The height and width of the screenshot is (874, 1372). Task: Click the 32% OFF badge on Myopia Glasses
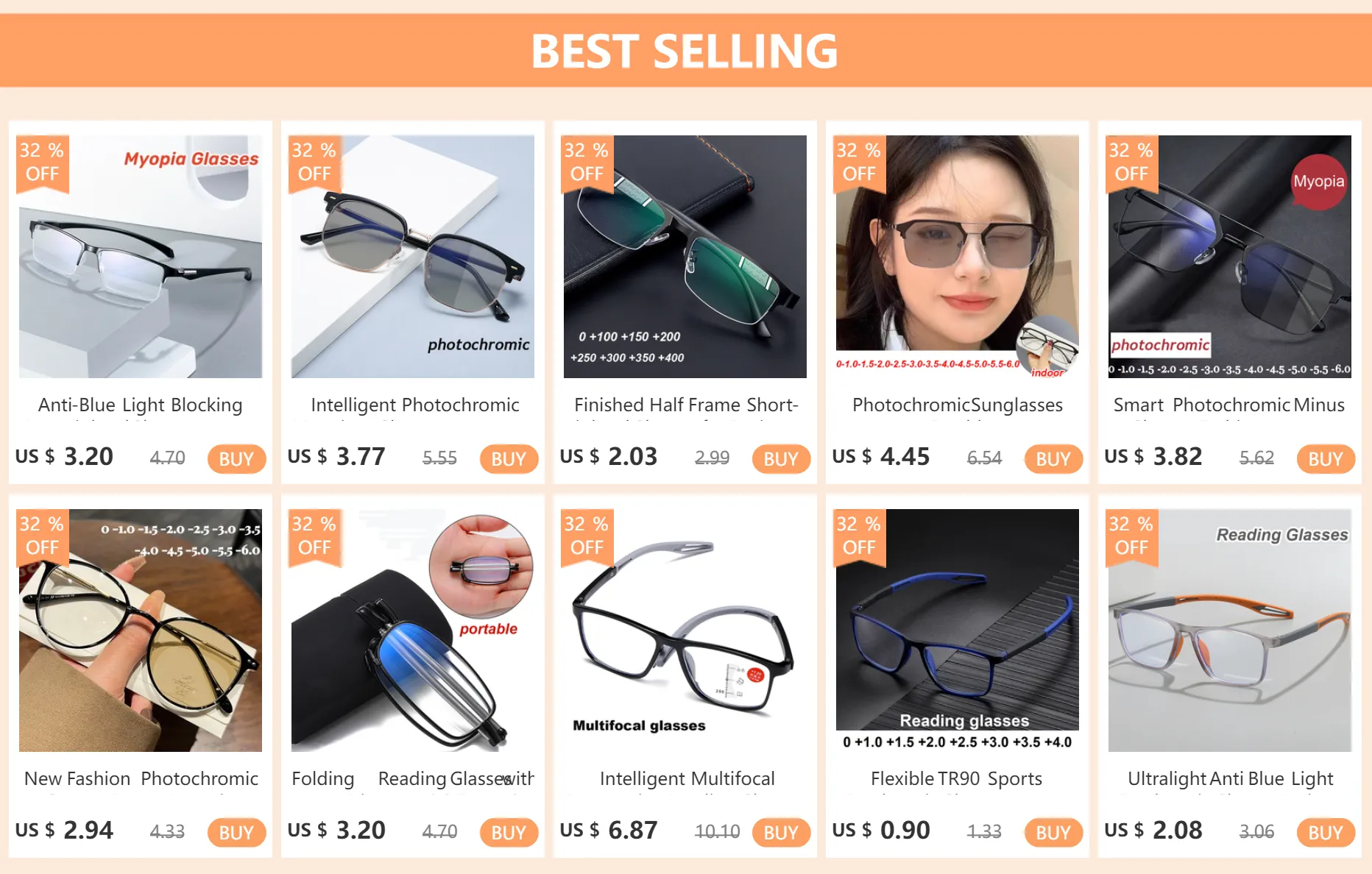[x=42, y=163]
